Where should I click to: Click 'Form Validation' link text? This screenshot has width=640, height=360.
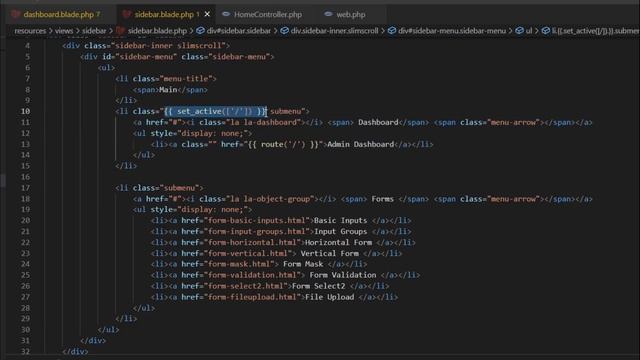(x=343, y=276)
